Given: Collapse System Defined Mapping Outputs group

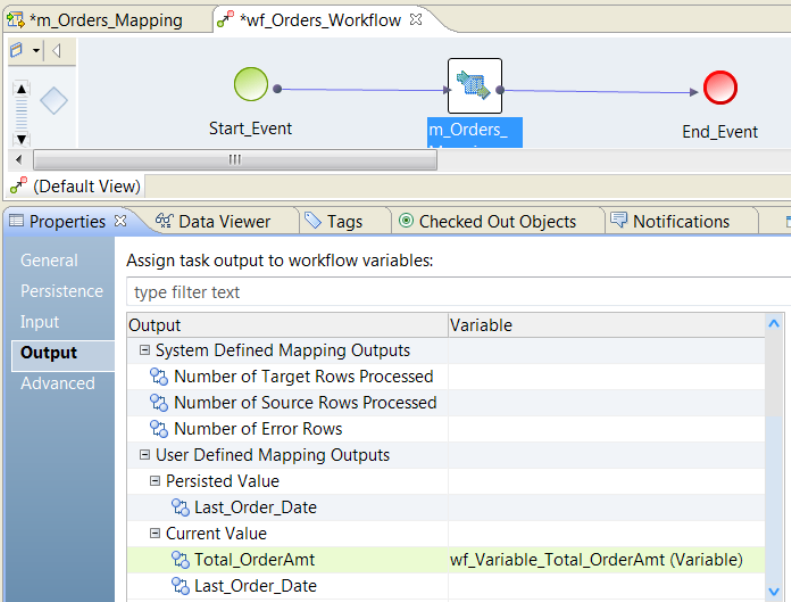Looking at the screenshot, I should pos(145,351).
